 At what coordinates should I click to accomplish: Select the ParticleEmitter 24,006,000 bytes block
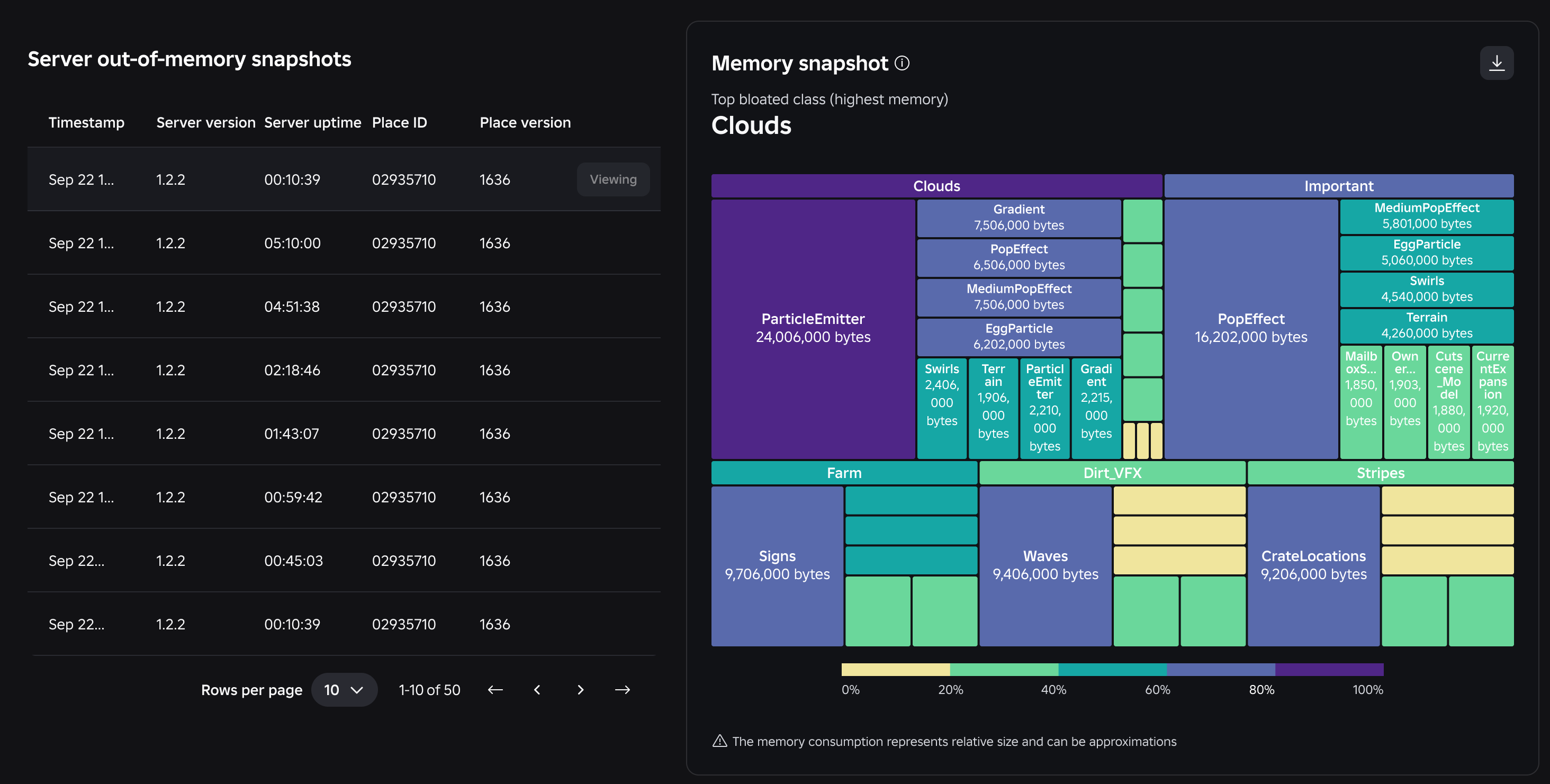pos(812,328)
